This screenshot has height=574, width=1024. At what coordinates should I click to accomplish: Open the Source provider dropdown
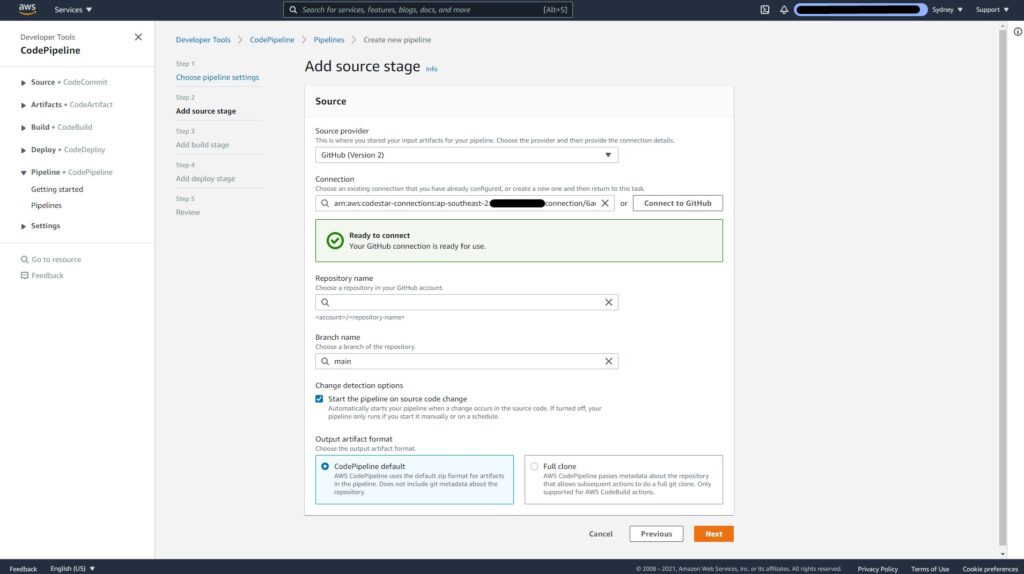coord(466,155)
